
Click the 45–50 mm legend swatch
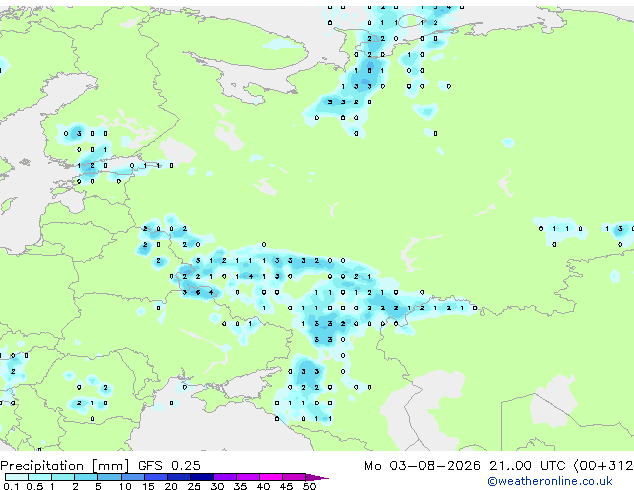(x=294, y=477)
